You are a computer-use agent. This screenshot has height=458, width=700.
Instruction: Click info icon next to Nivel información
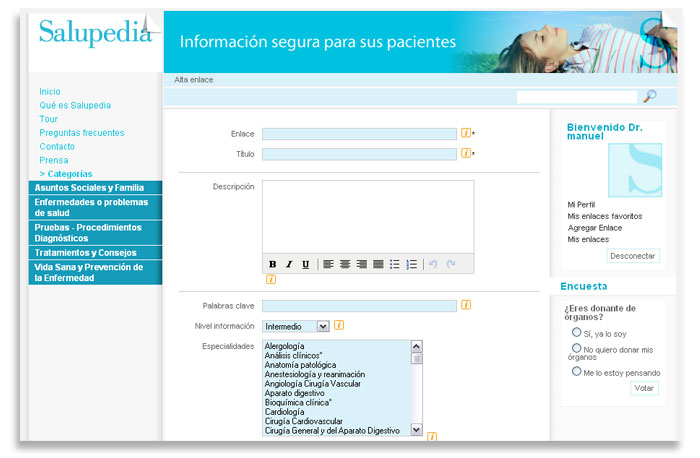(x=339, y=325)
